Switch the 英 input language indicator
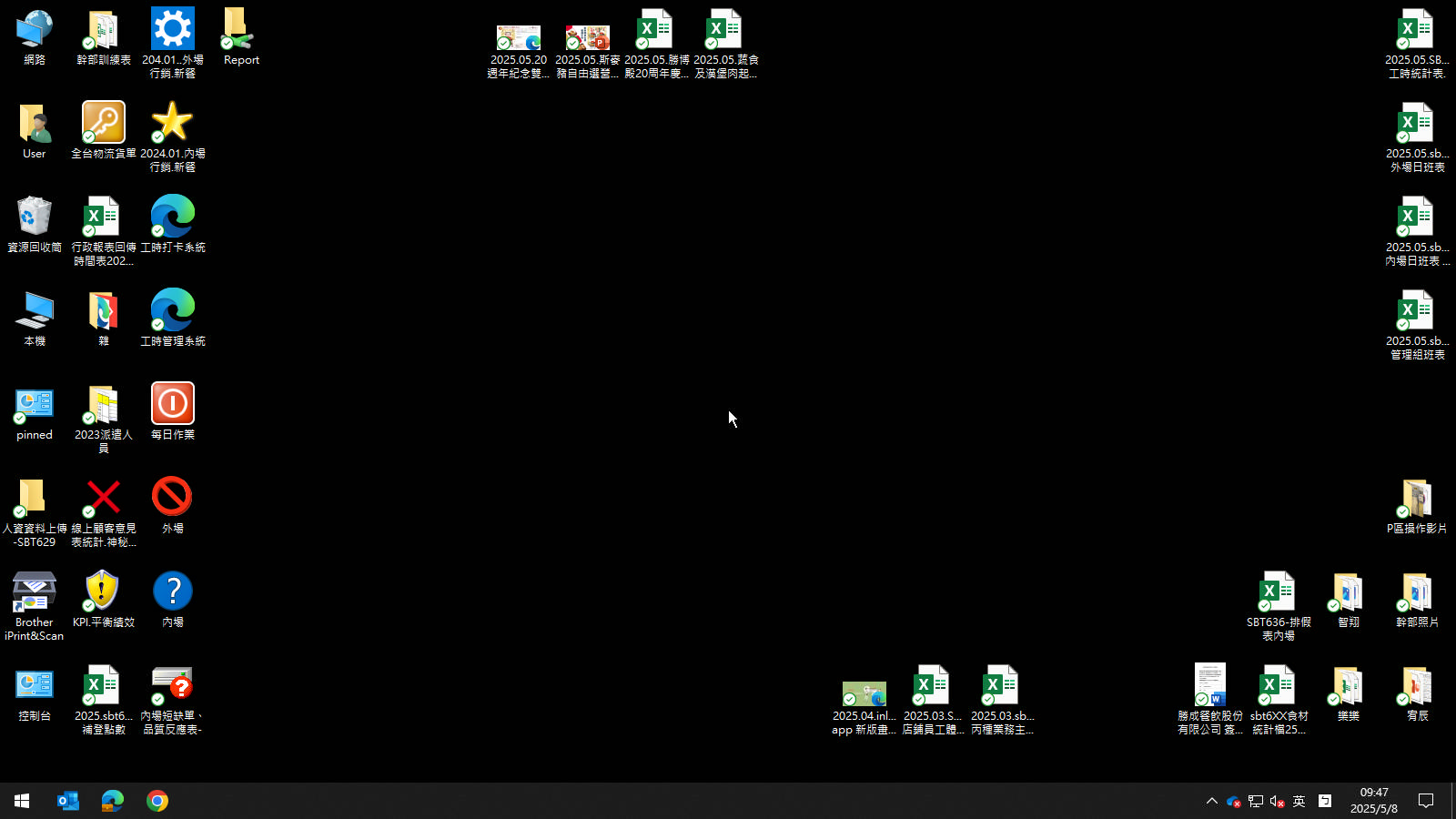1456x819 pixels. pyautogui.click(x=1299, y=801)
